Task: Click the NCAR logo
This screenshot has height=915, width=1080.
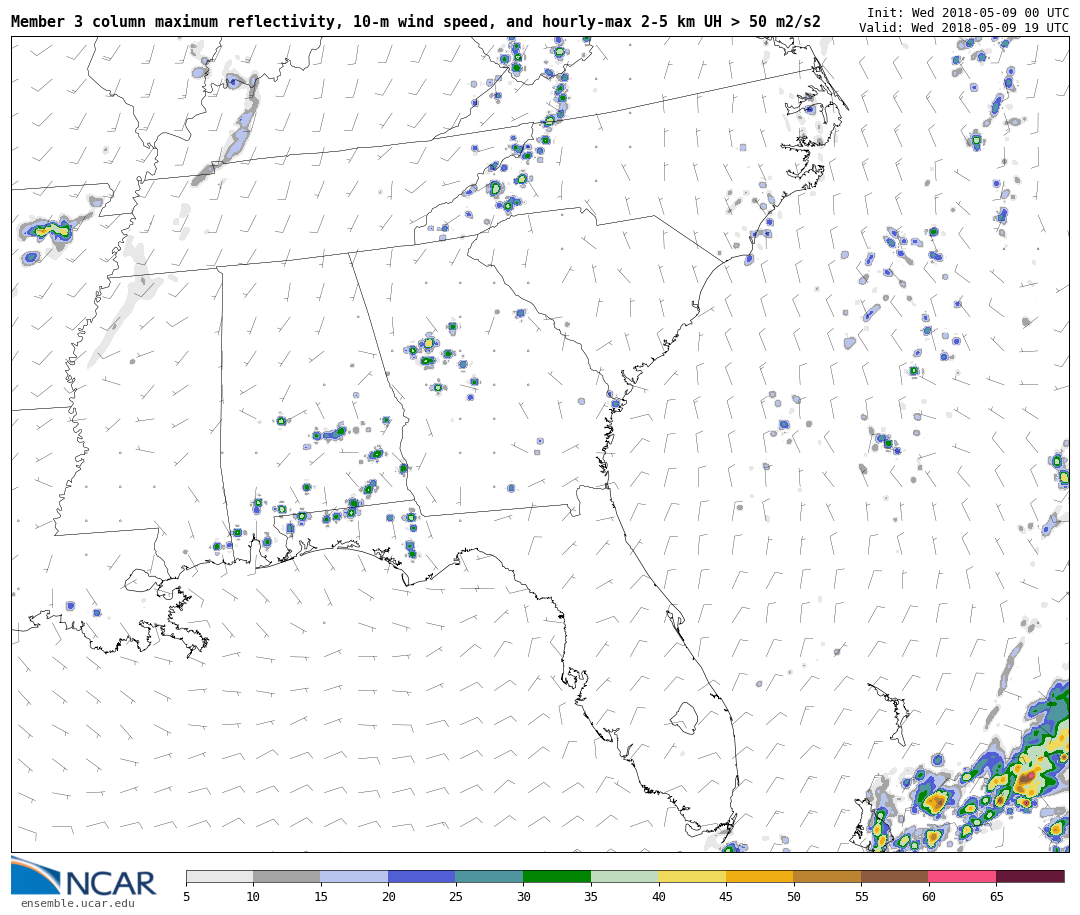Action: [x=84, y=876]
